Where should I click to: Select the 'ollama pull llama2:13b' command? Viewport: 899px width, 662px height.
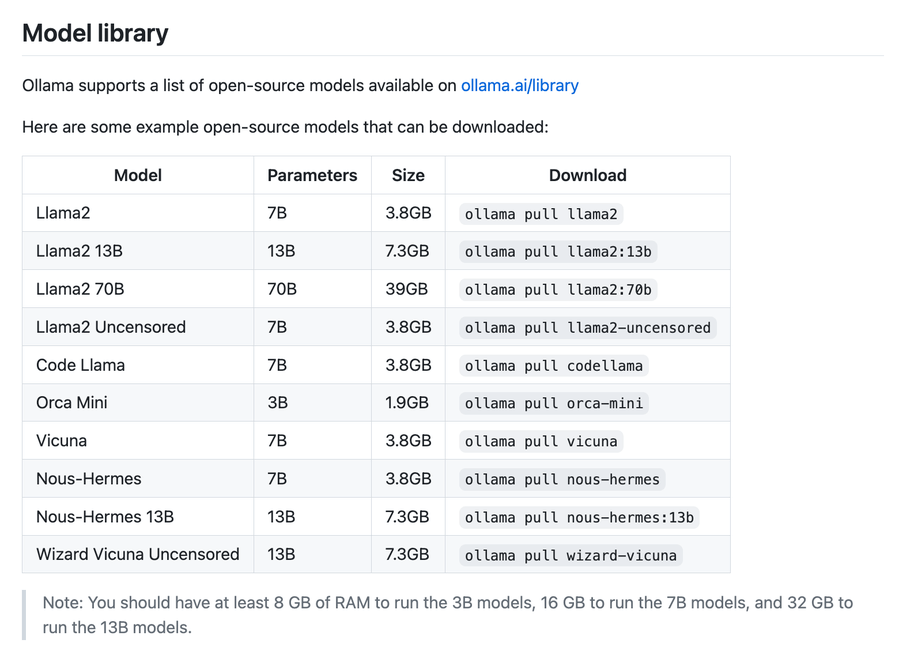click(x=558, y=252)
